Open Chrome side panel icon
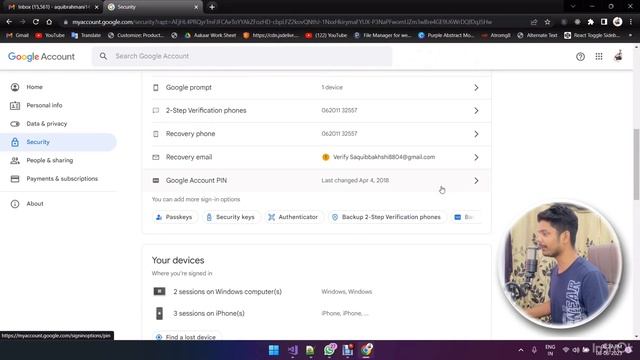This screenshot has width=640, height=360. pyautogui.click(x=604, y=22)
